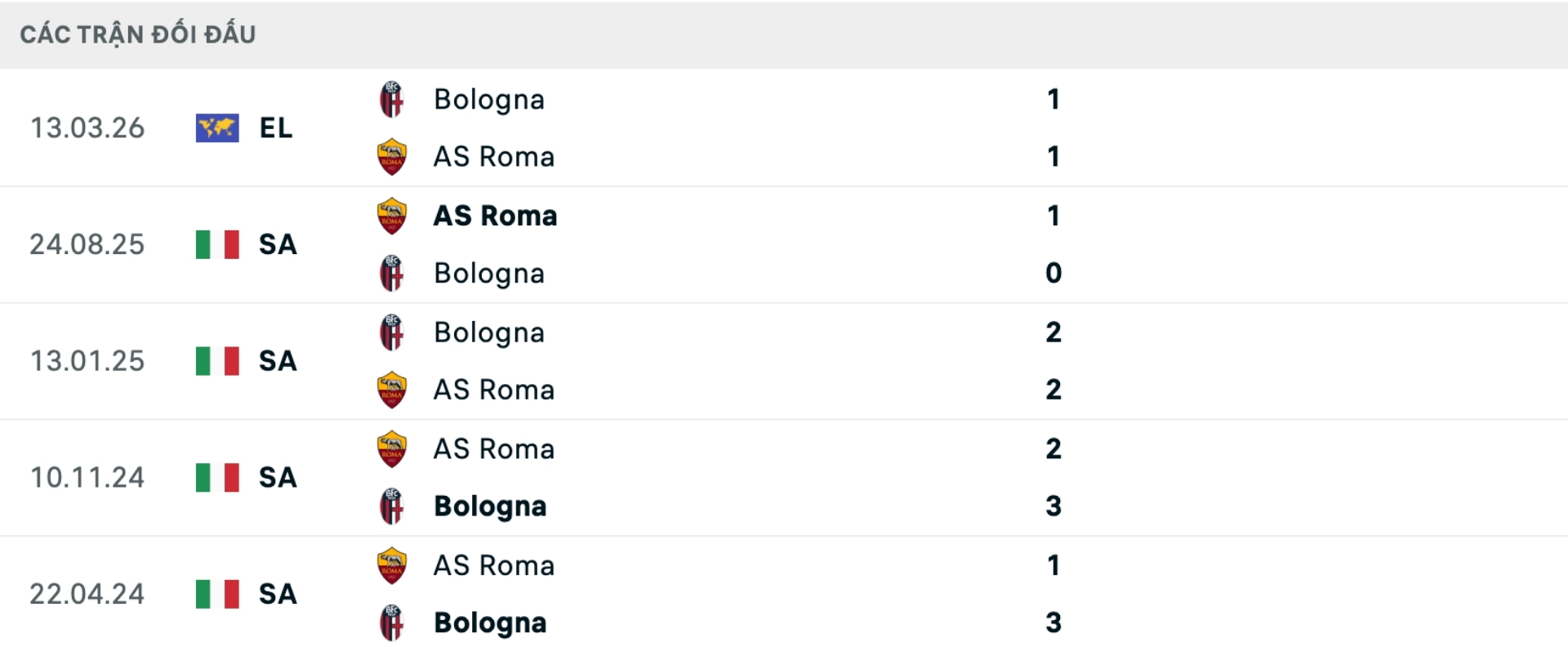Select the AS Roma name in the 13.01.25 match
The height and width of the screenshot is (647, 1568).
click(494, 390)
